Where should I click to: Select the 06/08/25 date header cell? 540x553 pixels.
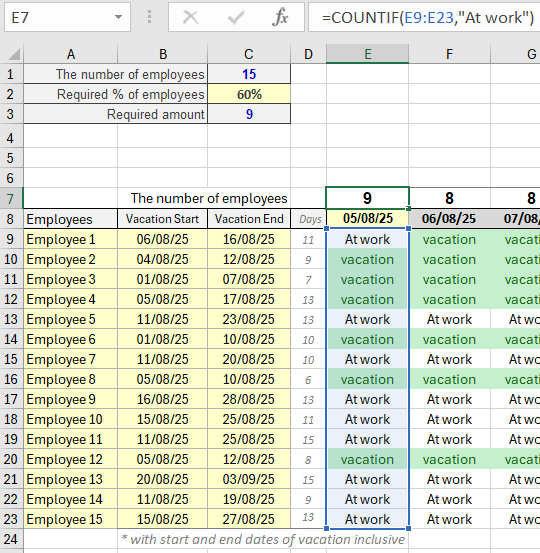(449, 218)
